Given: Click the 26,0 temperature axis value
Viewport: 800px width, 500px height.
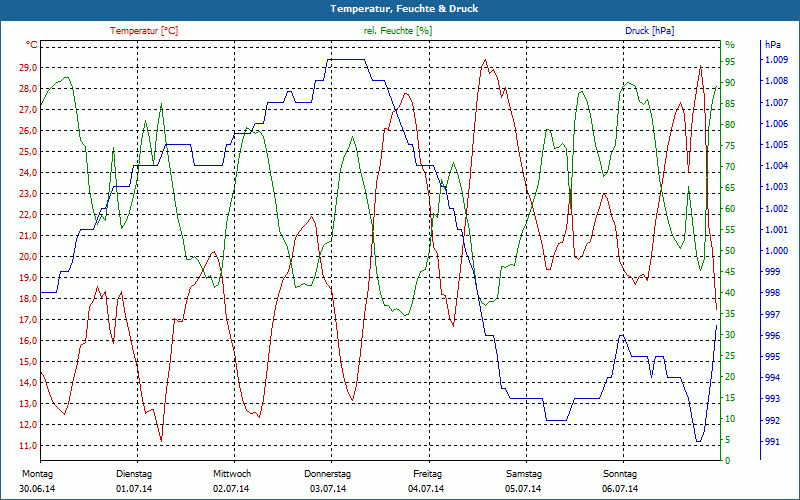Looking at the screenshot, I should coord(28,131).
